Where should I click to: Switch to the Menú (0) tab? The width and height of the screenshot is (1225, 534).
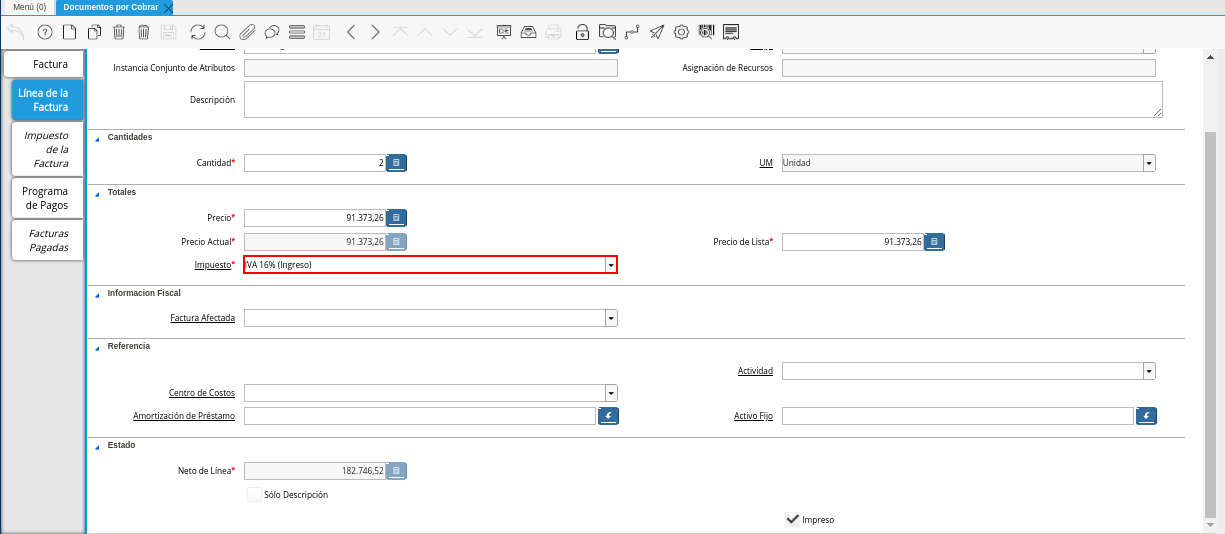coord(29,7)
